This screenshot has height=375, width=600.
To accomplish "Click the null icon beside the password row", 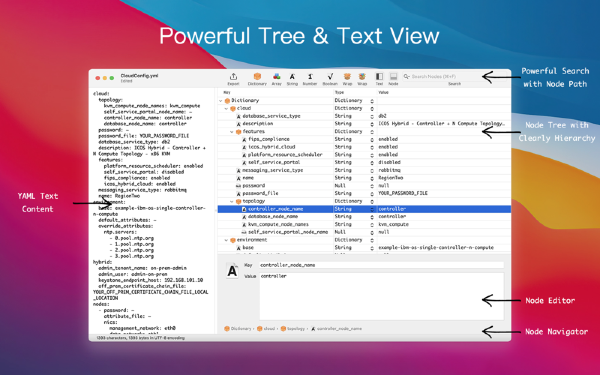I will pyautogui.click(x=238, y=186).
